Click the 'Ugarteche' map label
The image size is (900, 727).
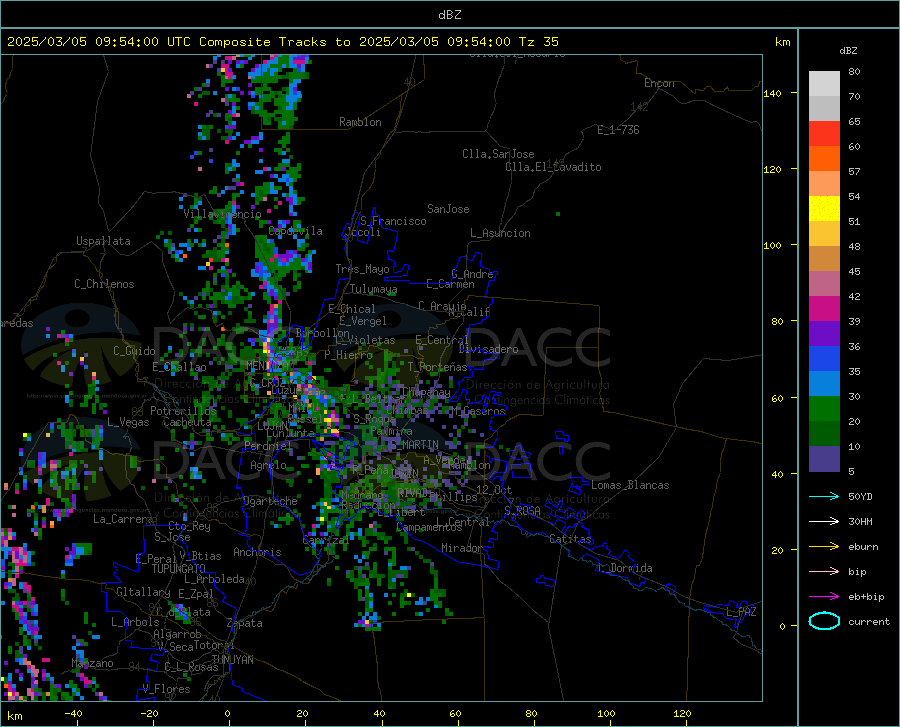270,501
